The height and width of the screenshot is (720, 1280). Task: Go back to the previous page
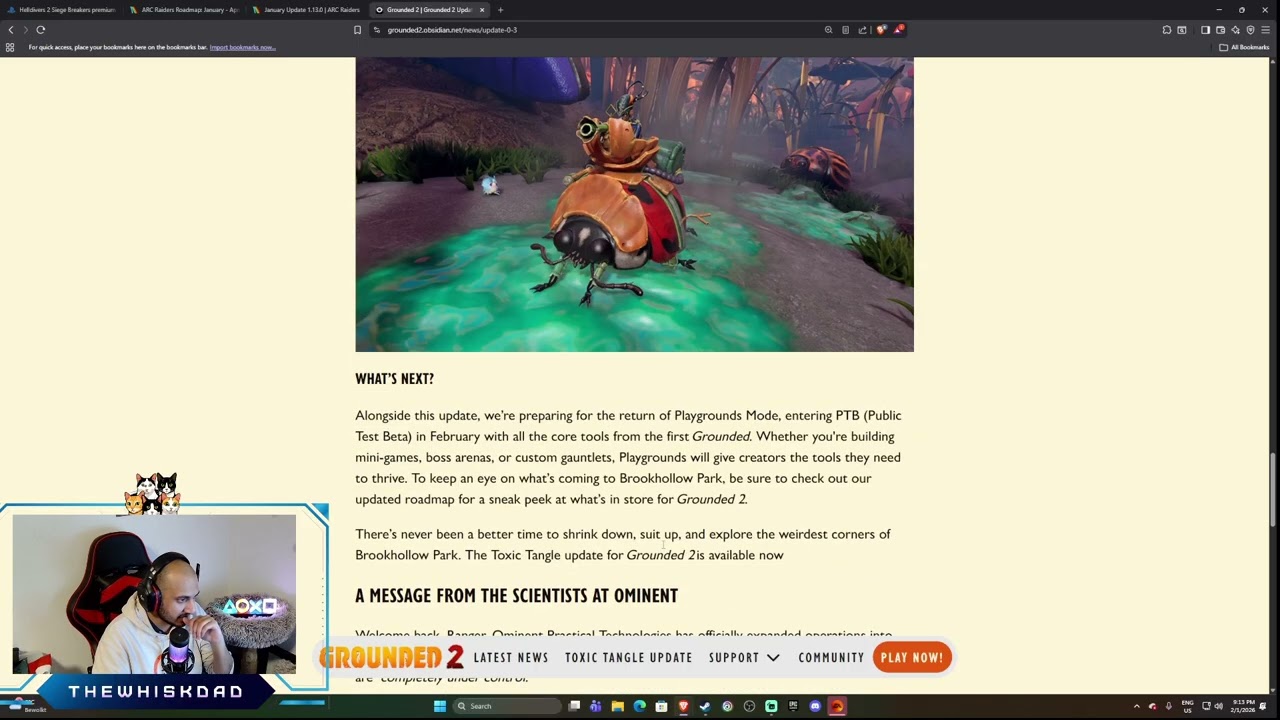11,30
